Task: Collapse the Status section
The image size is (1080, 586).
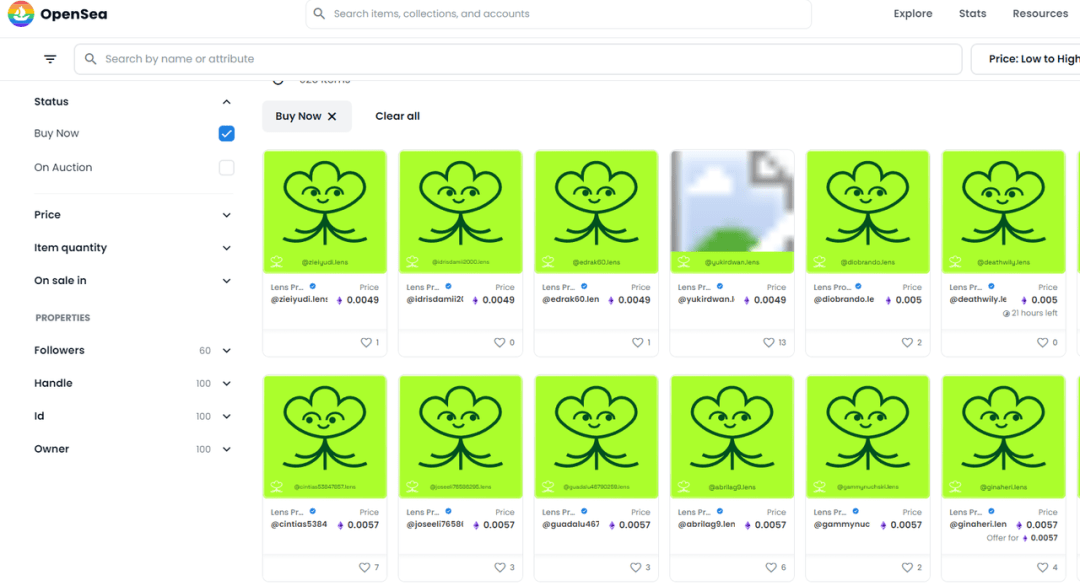Action: [226, 102]
